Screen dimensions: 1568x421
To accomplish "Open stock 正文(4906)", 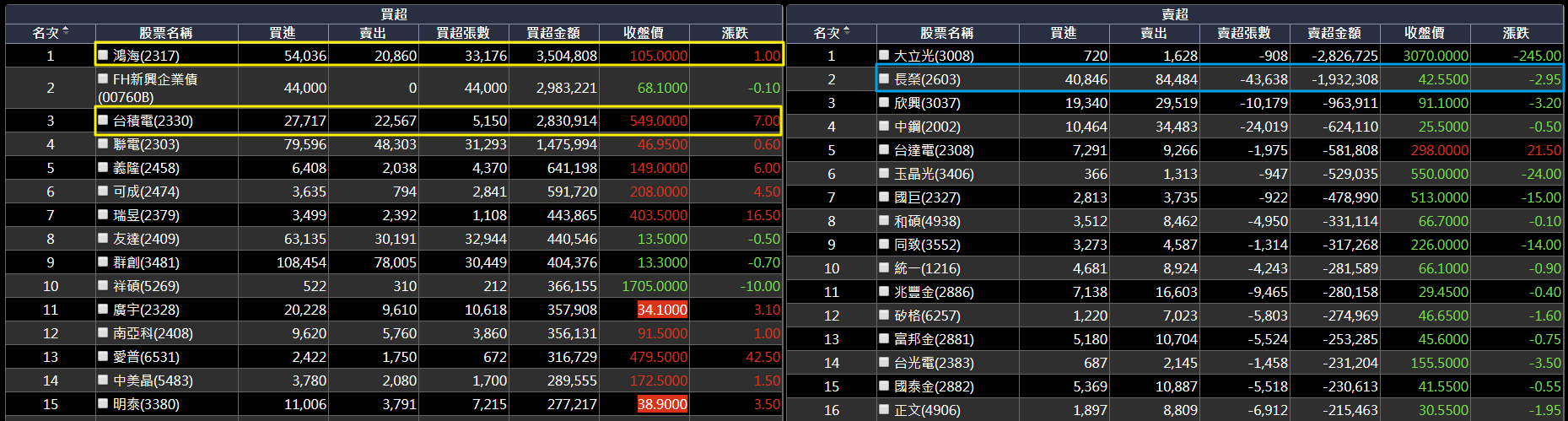I will 927,410.
